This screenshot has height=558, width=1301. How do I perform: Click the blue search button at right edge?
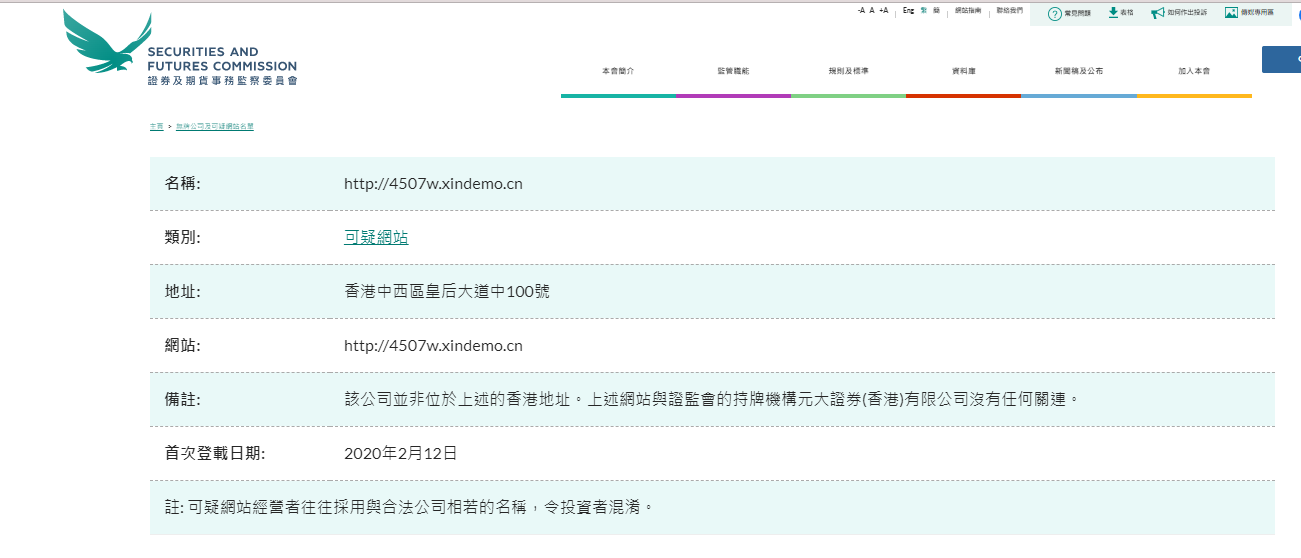coord(1282,59)
